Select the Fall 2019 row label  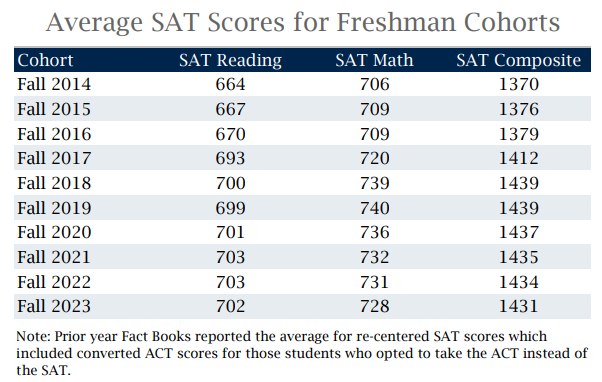point(54,208)
